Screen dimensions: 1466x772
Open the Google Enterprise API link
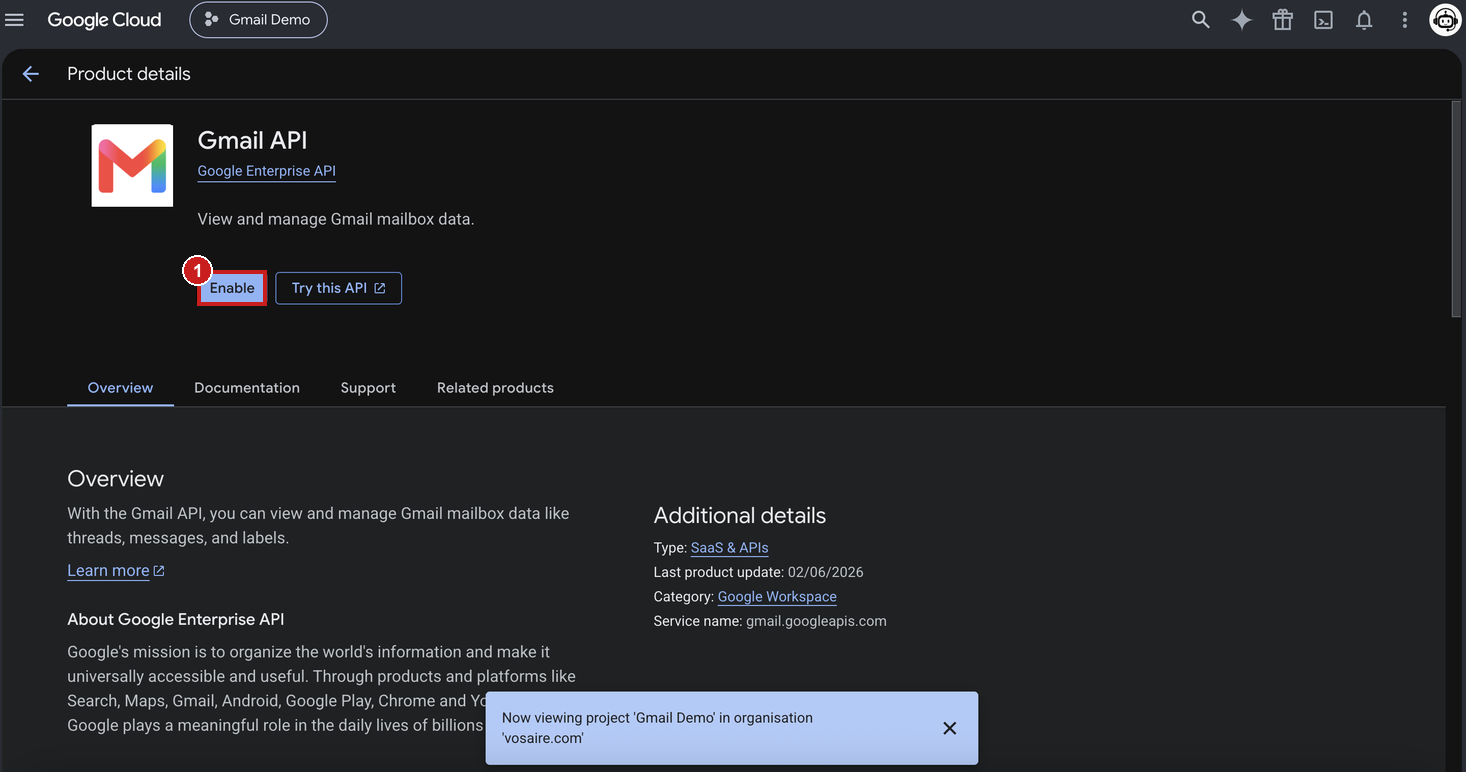(267, 171)
